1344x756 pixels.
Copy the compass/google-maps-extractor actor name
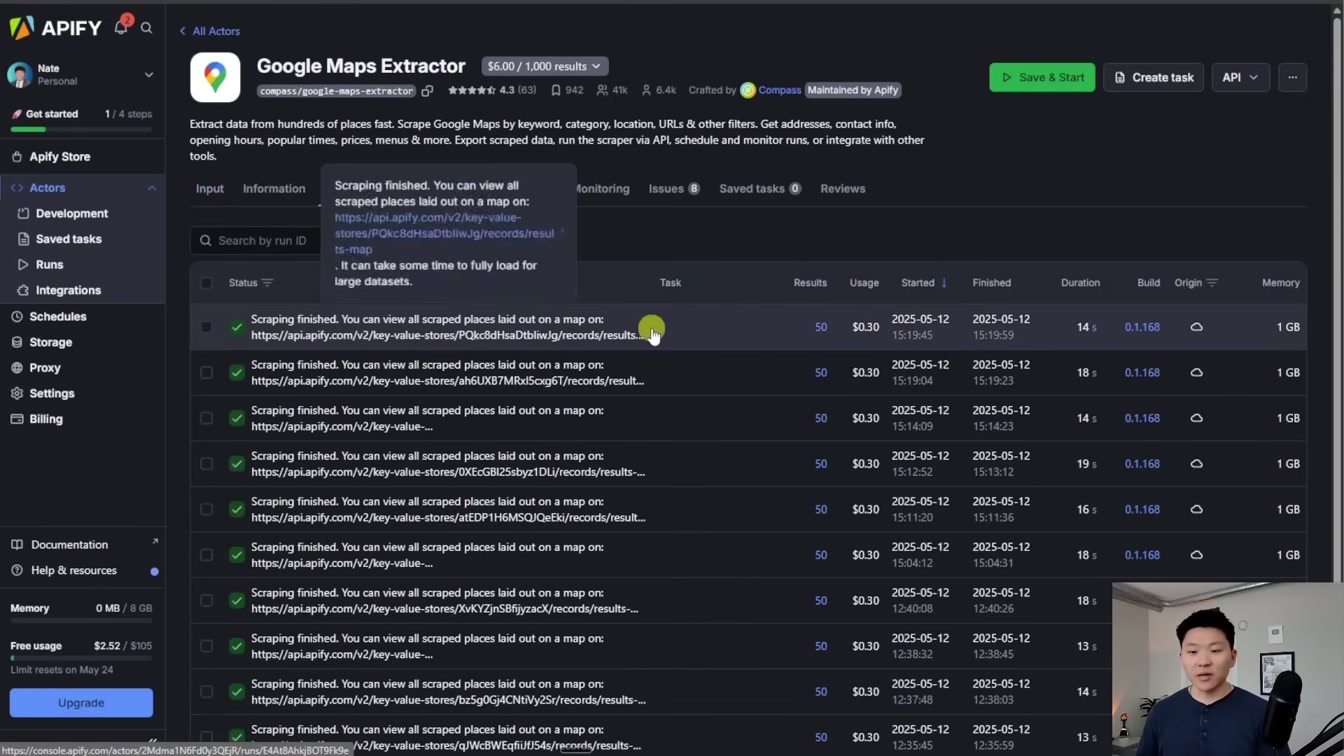click(x=427, y=91)
